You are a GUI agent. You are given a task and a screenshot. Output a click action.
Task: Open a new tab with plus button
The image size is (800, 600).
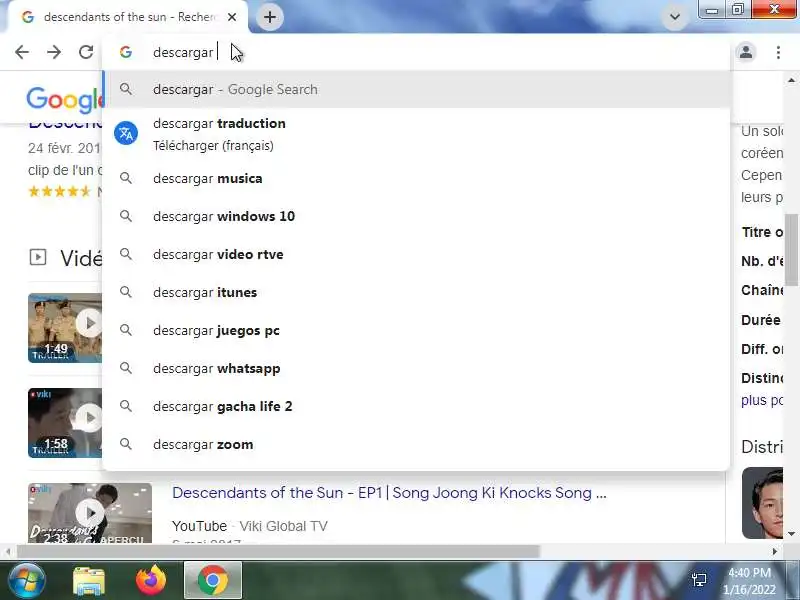click(x=269, y=17)
